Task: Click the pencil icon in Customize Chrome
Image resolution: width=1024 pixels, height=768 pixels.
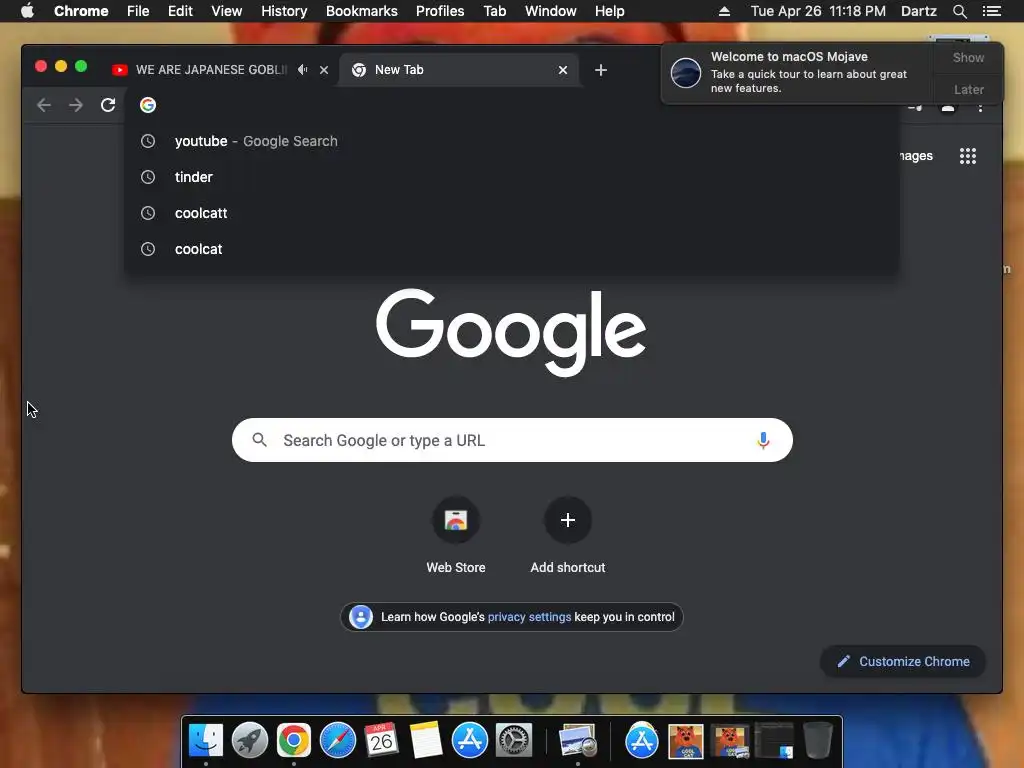Action: tap(844, 662)
